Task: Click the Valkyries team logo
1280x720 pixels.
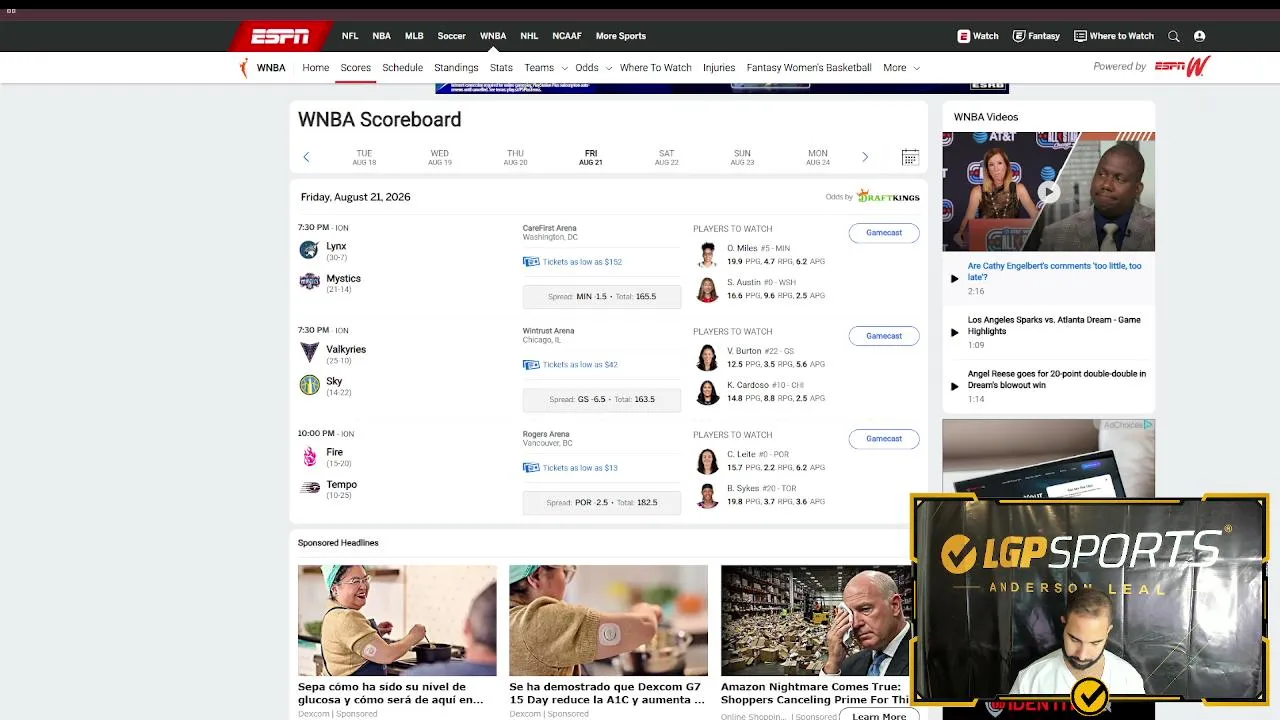Action: tap(309, 353)
